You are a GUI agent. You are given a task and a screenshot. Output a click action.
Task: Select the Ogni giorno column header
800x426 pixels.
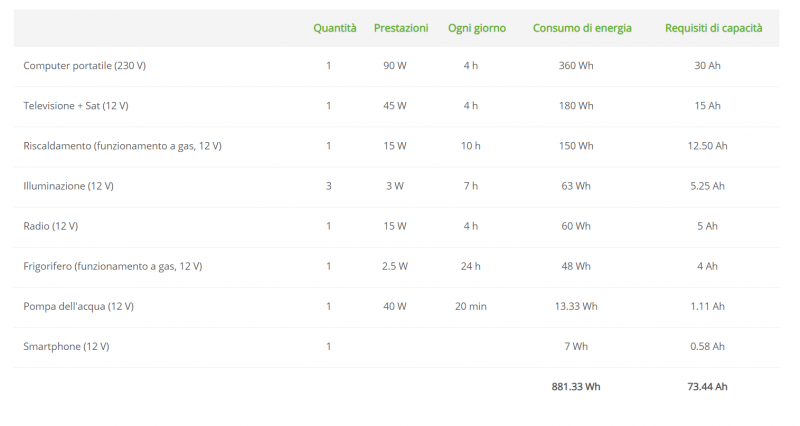[x=476, y=28]
